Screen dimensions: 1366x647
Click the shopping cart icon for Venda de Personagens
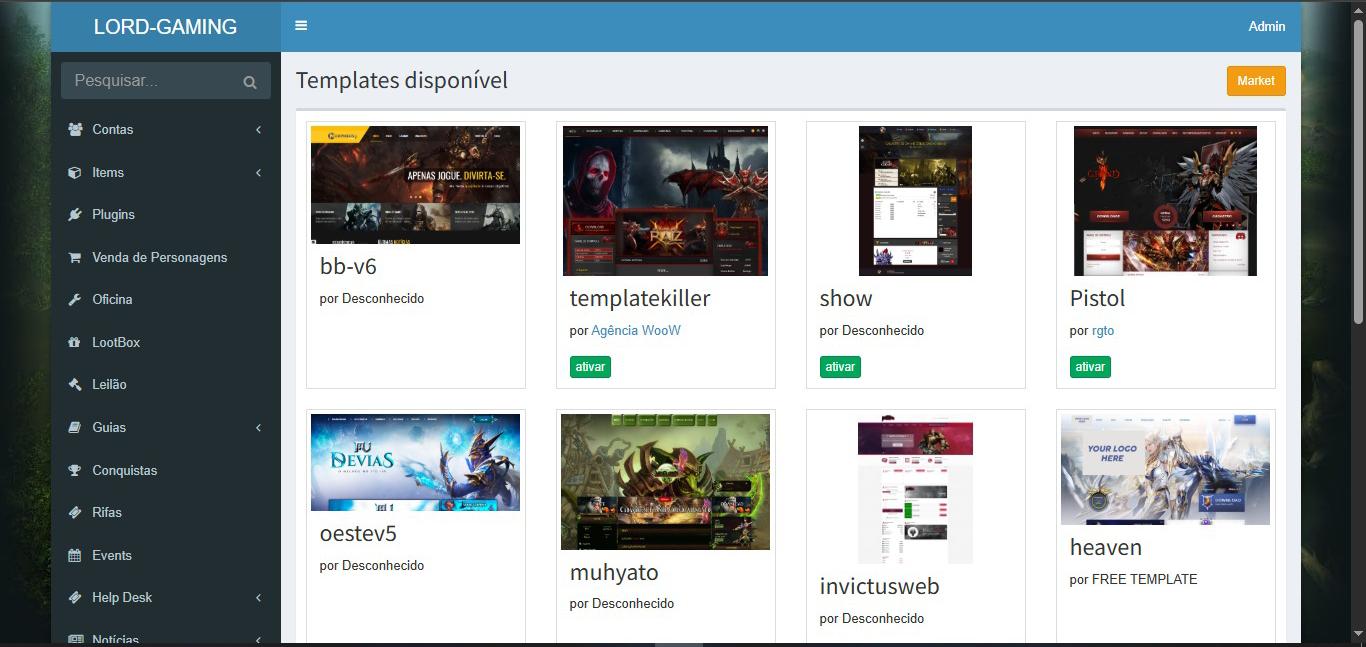point(75,257)
